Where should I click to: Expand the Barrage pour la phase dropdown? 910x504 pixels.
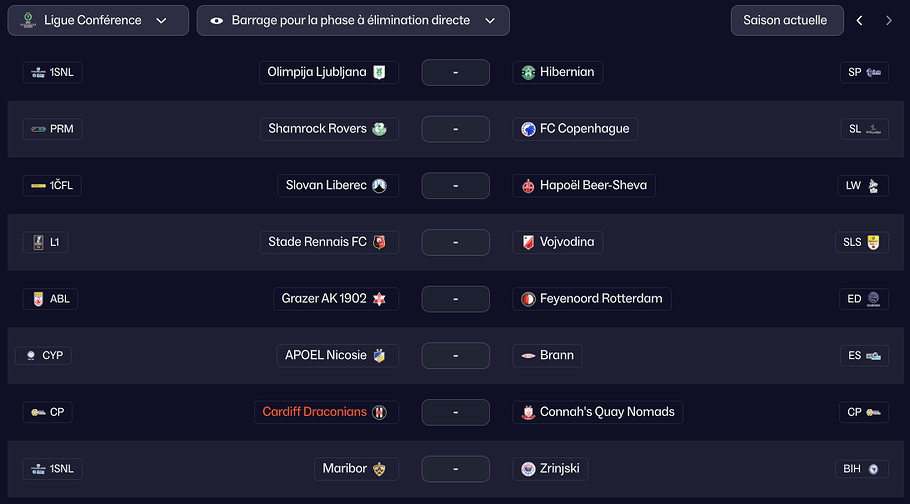[352, 20]
